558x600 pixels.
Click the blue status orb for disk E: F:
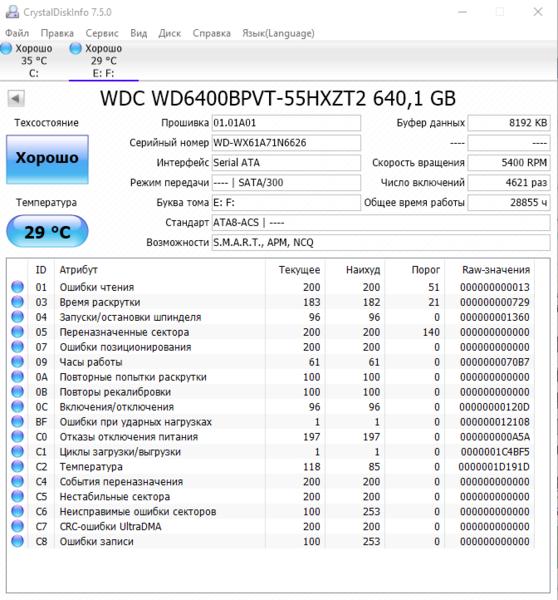(x=75, y=49)
